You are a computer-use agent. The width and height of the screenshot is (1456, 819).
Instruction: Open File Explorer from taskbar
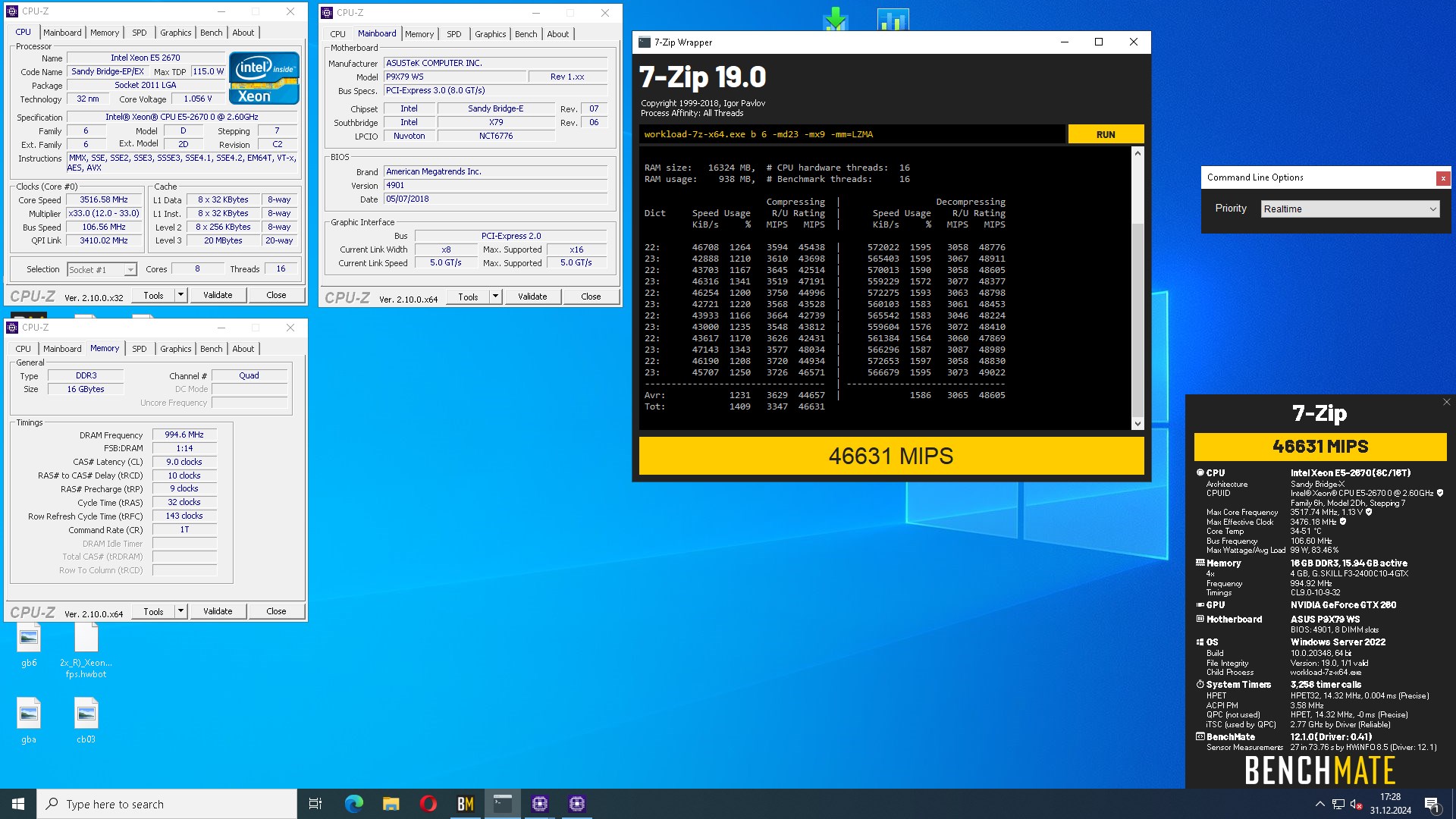click(391, 804)
